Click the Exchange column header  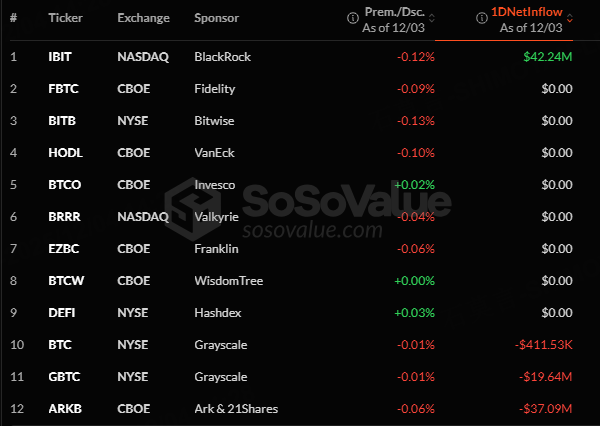coord(143,19)
